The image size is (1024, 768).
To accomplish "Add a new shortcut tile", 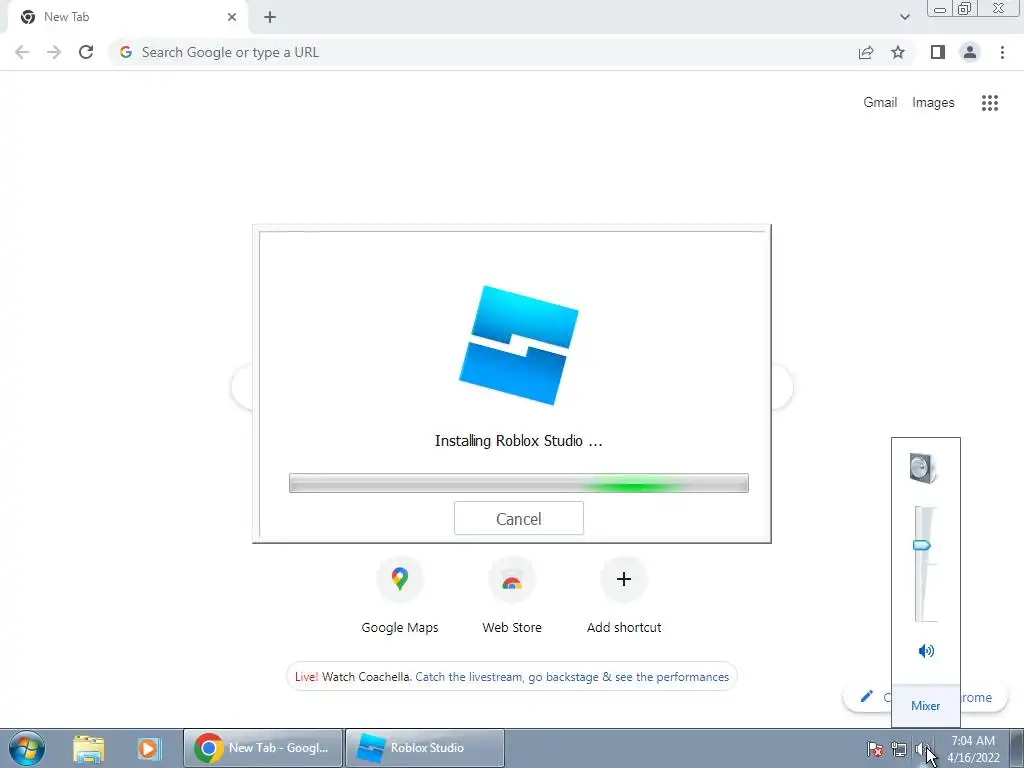I will 624,595.
